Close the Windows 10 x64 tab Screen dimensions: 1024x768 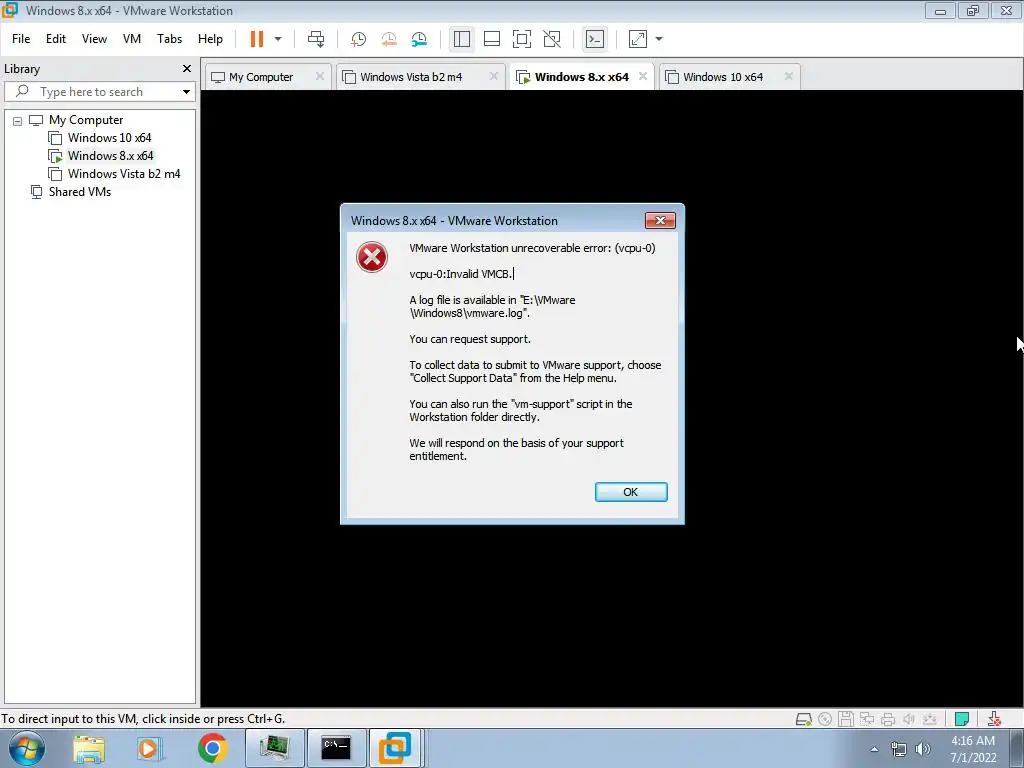[789, 76]
